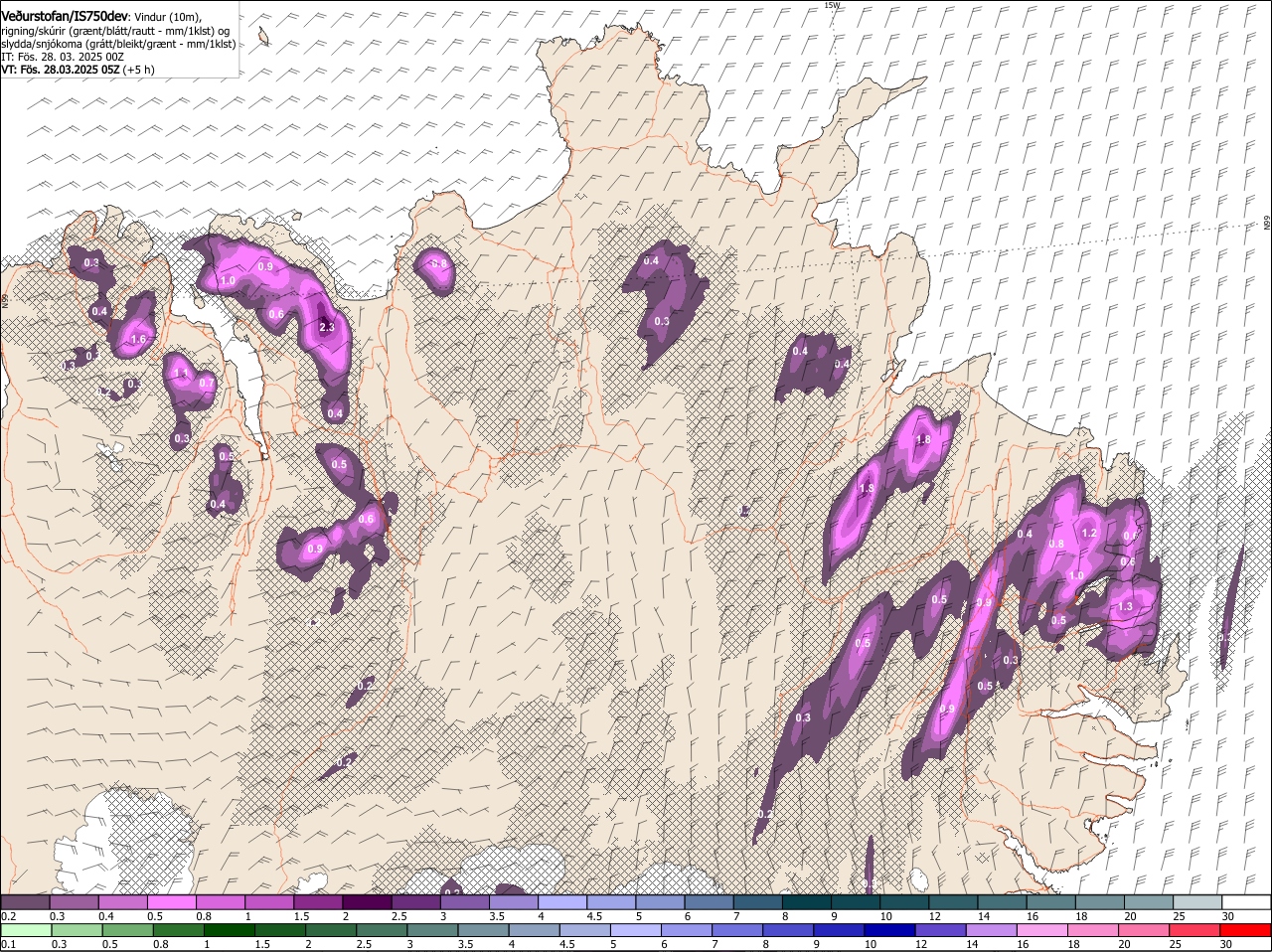Select the dark teal swatch between 8 and 9, upper scale

click(x=808, y=902)
